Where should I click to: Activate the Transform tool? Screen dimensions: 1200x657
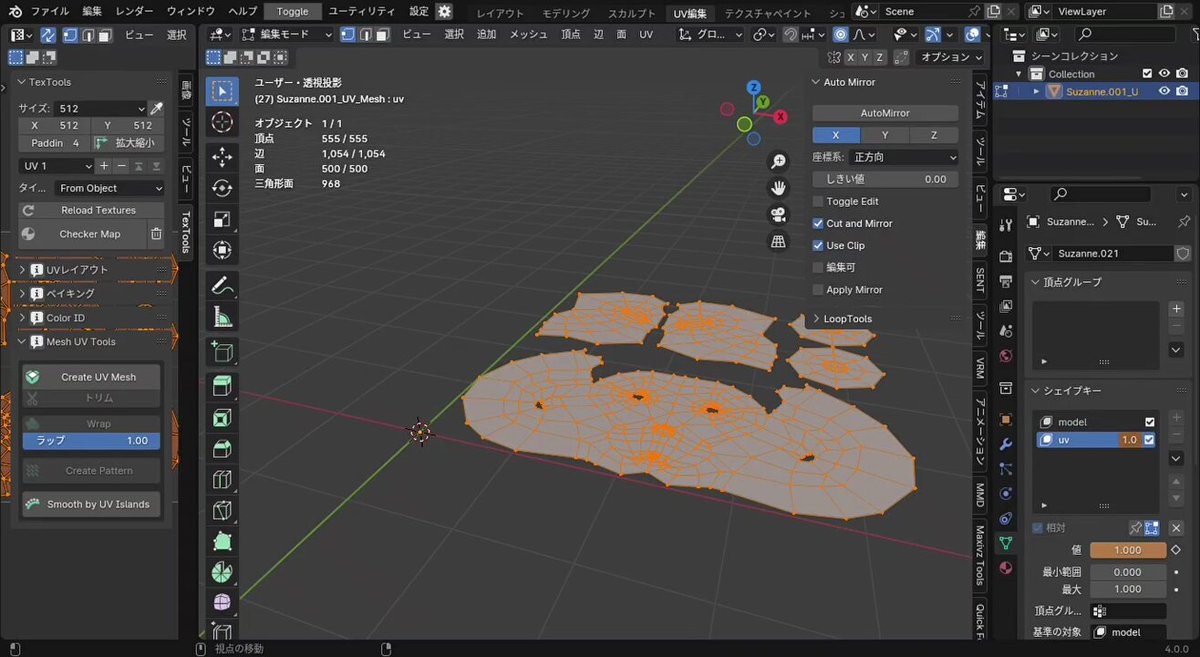(222, 250)
